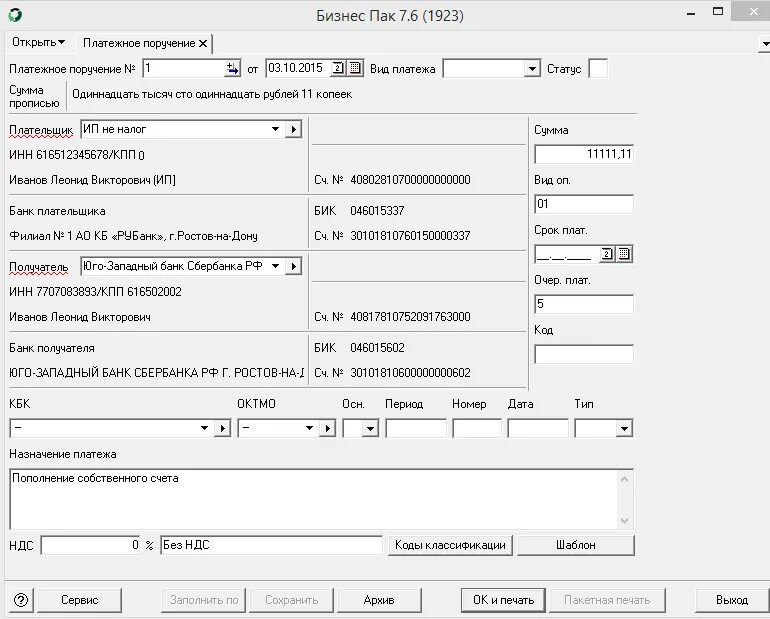This screenshot has height=619, width=770.
Task: Open the Открыть menu
Action: [x=38, y=42]
